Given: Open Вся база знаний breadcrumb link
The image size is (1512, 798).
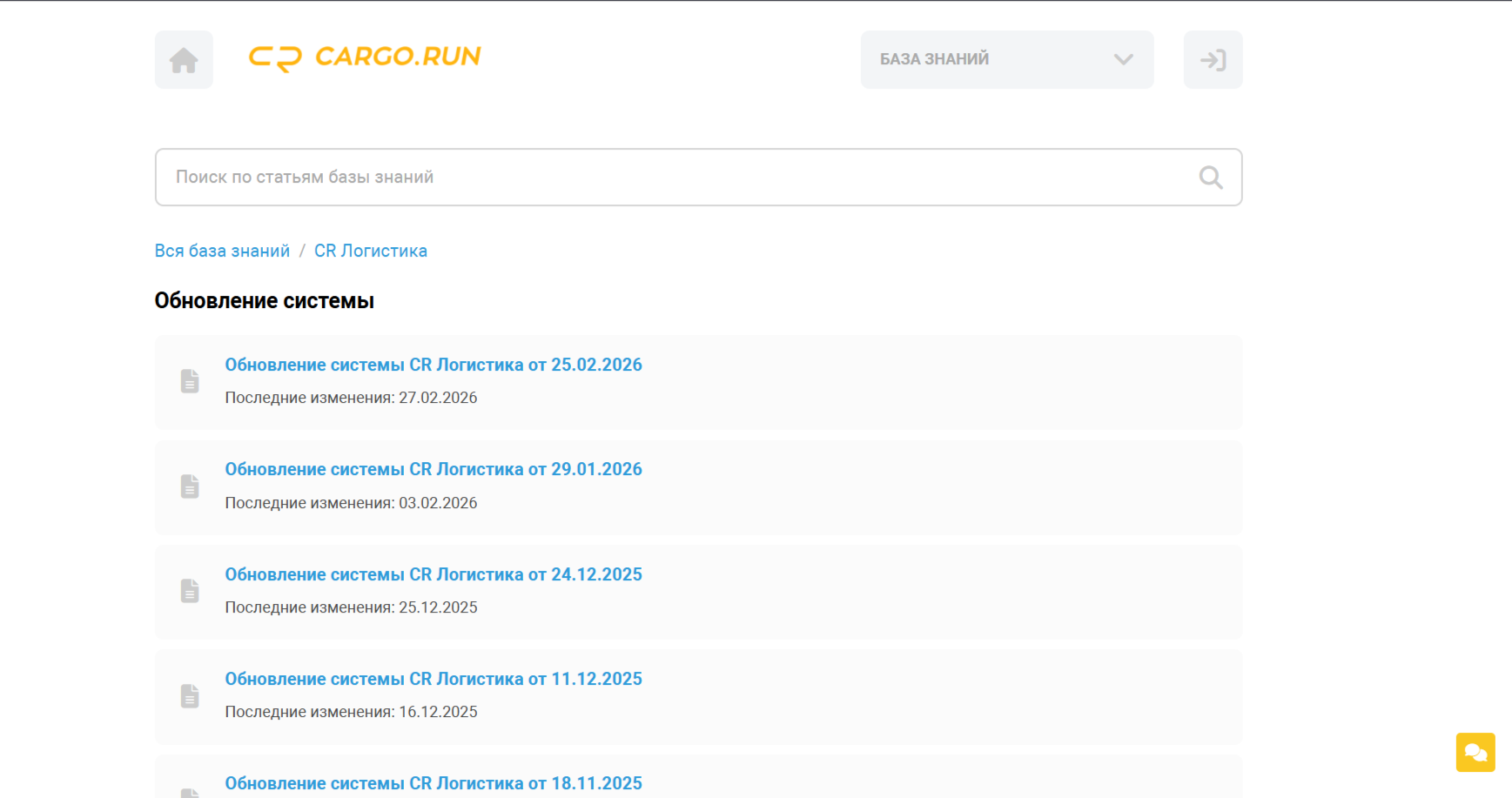Looking at the screenshot, I should tap(222, 251).
